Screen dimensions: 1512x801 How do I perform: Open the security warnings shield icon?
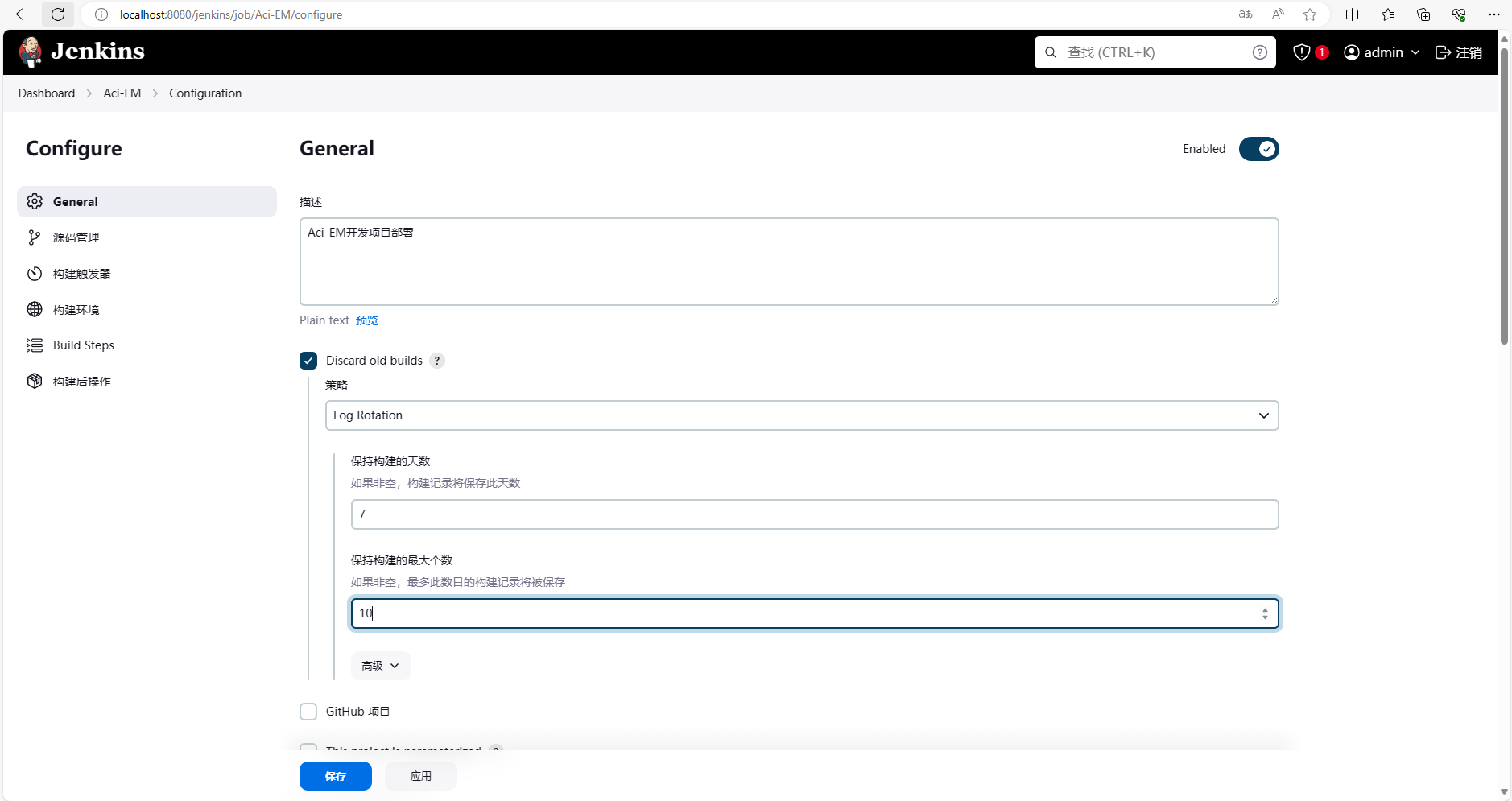(x=1301, y=52)
